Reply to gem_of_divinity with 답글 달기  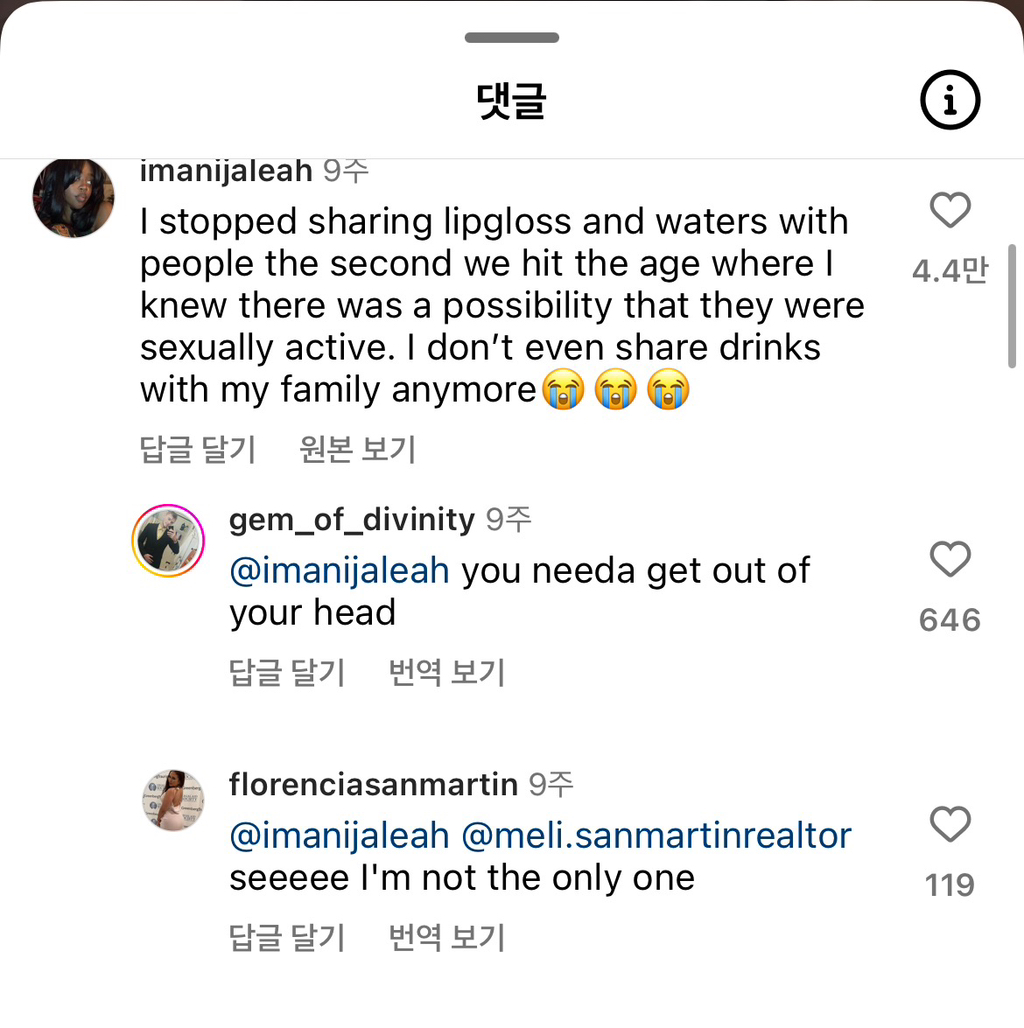[287, 672]
